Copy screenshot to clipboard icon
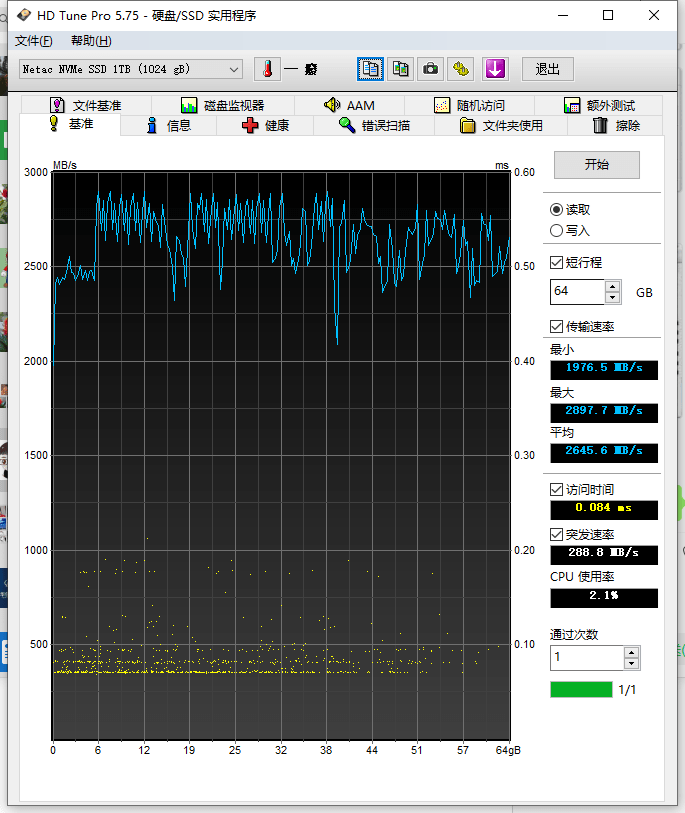Viewport: 685px width, 813px height. [x=400, y=69]
